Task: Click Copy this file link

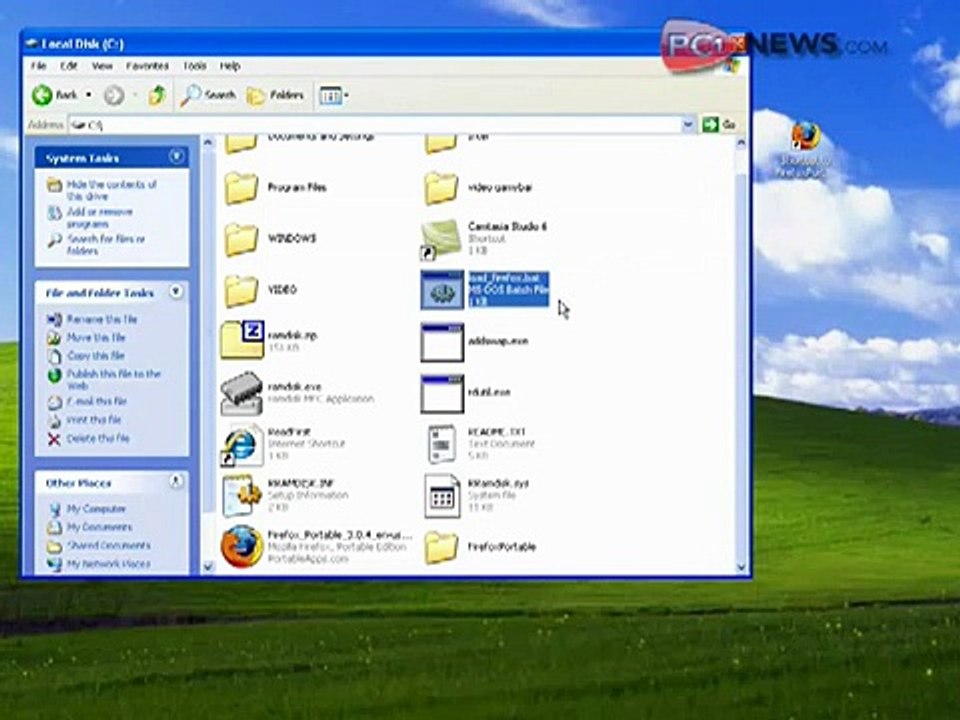Action: click(96, 356)
